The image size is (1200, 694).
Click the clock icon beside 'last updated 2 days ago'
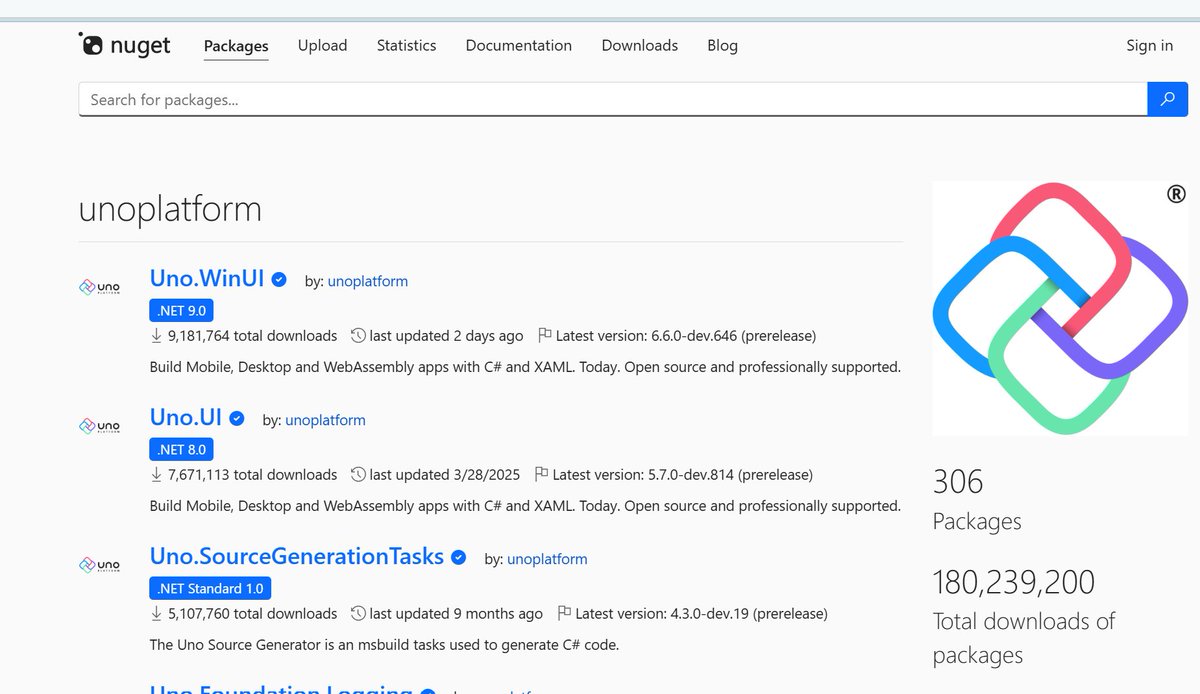(x=358, y=336)
